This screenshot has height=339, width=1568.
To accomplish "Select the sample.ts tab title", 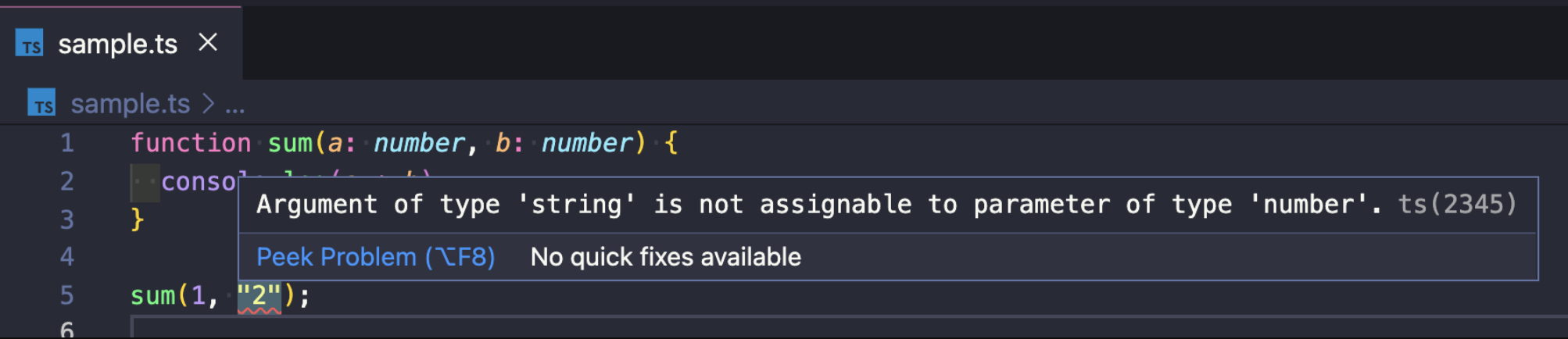I will click(118, 45).
